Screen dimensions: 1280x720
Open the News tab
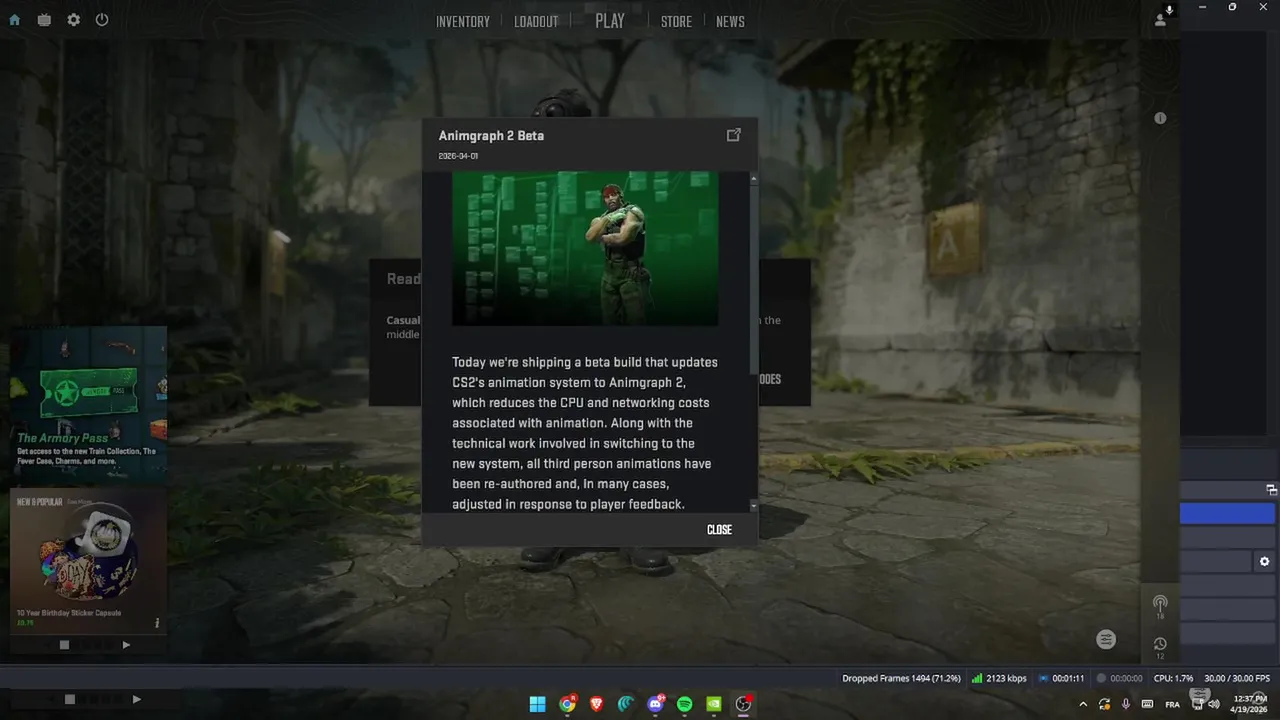point(730,21)
